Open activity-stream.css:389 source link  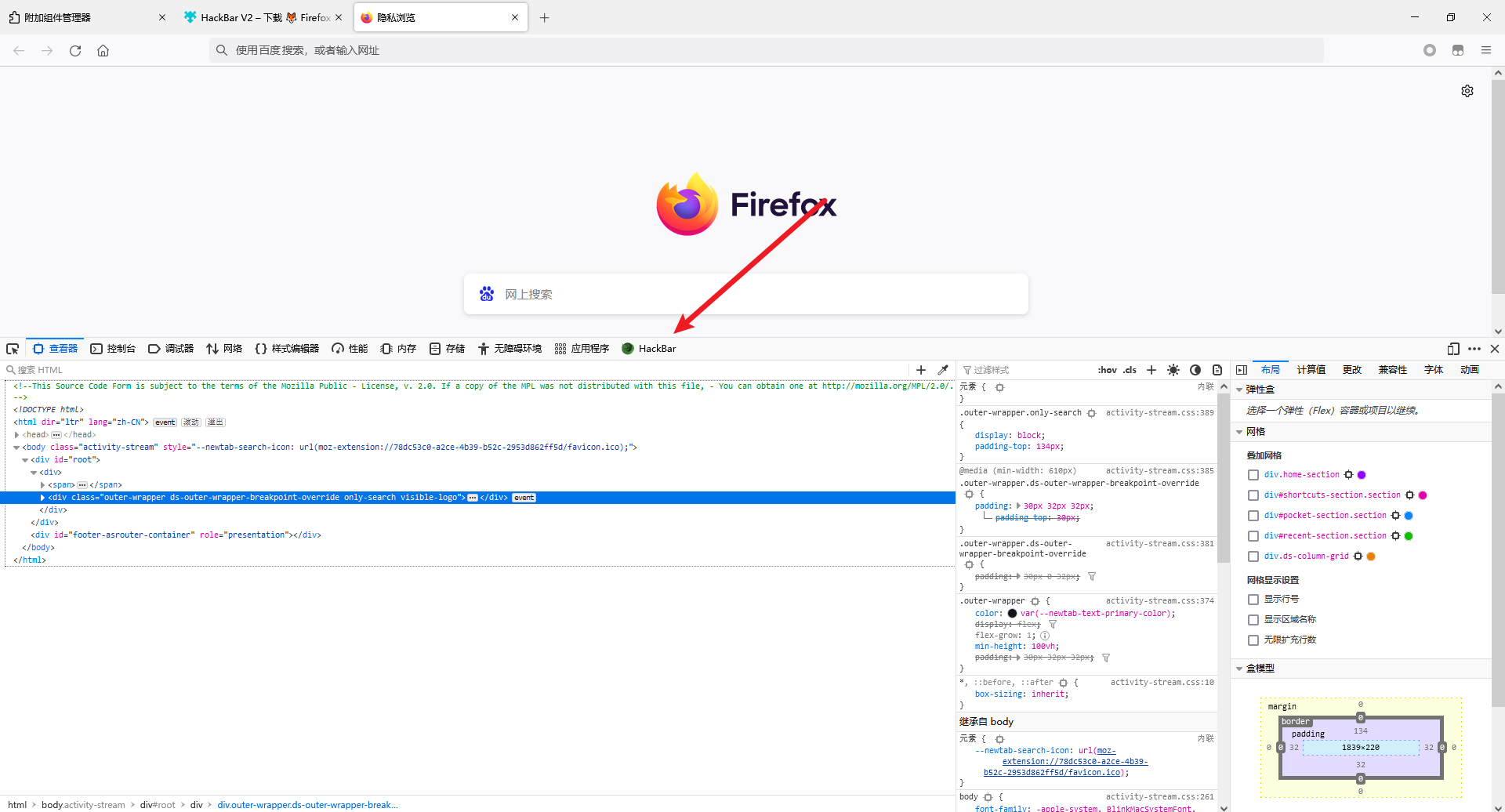[1159, 413]
